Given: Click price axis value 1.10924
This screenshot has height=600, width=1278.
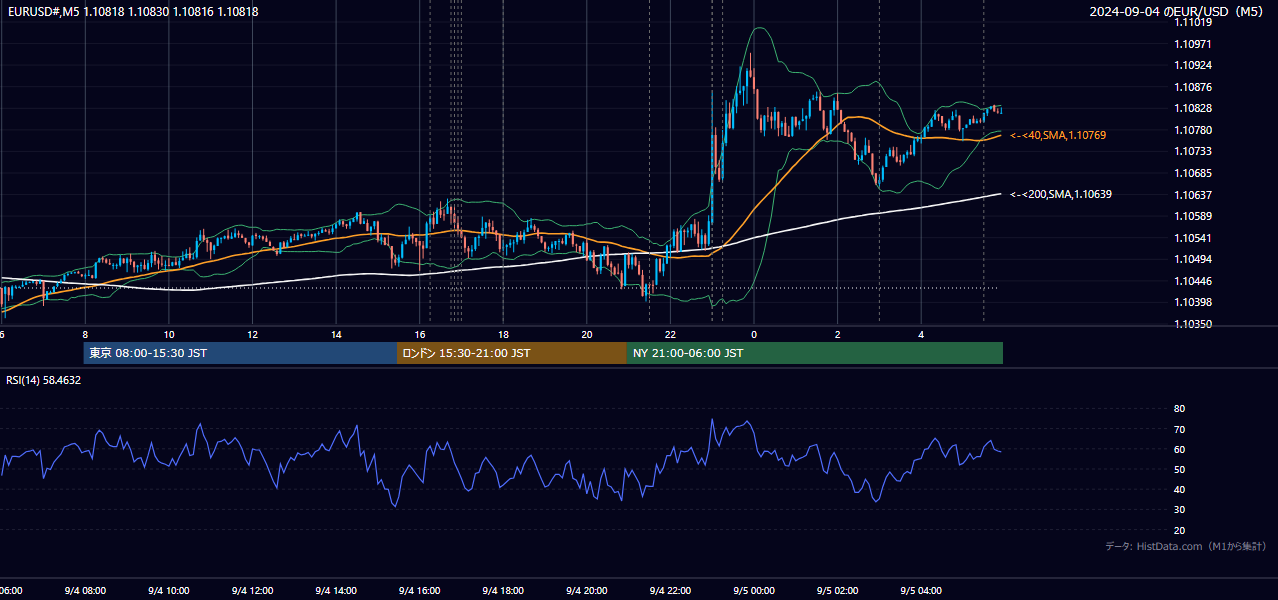Looking at the screenshot, I should pyautogui.click(x=1193, y=65).
